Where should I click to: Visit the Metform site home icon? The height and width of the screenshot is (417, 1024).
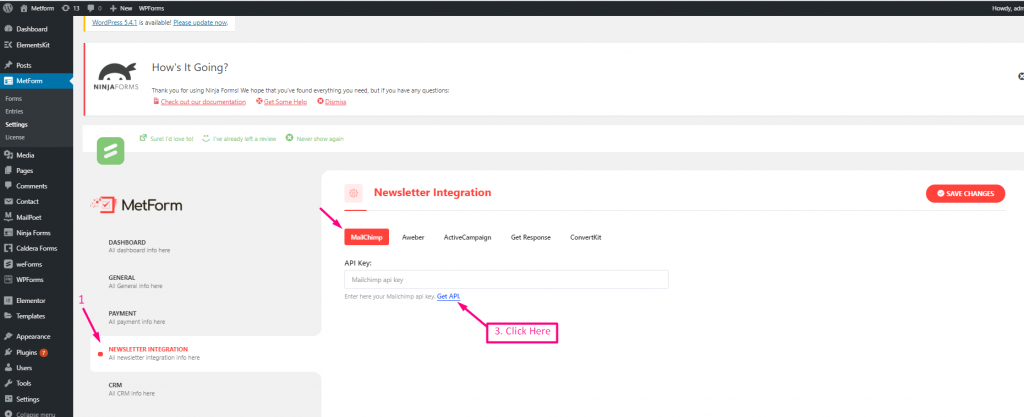(24, 8)
